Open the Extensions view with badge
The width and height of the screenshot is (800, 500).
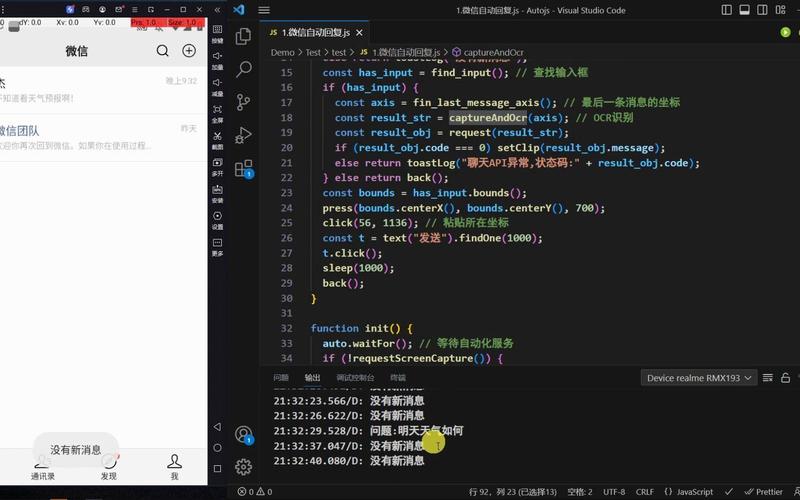pyautogui.click(x=243, y=168)
